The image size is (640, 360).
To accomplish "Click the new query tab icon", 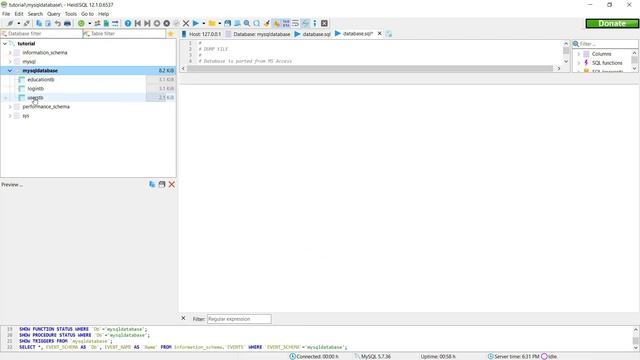I will click(389, 34).
